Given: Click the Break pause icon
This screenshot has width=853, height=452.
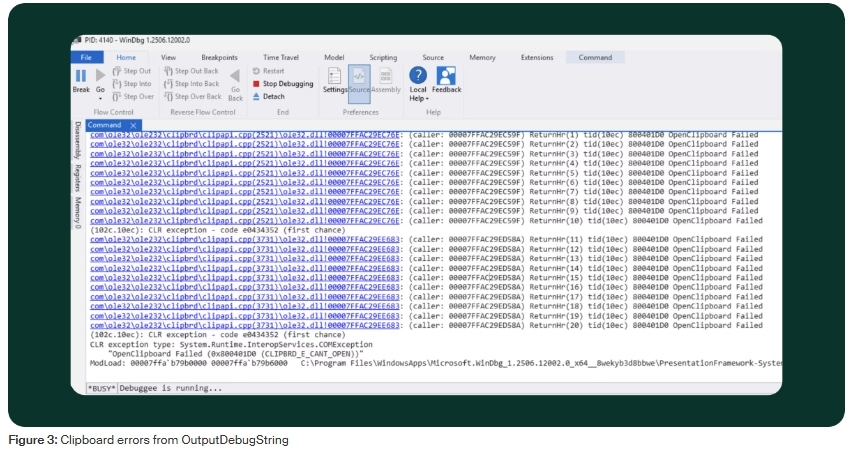Looking at the screenshot, I should [81, 76].
